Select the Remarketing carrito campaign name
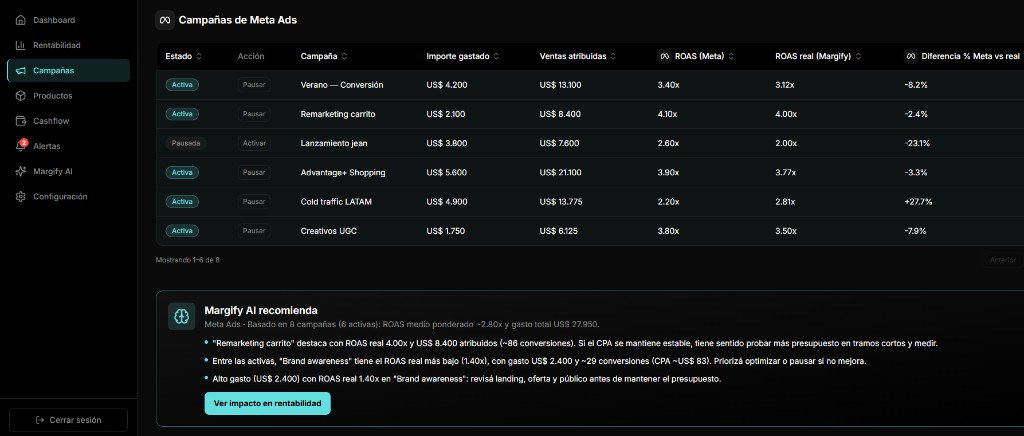This screenshot has height=436, width=1024. (337, 114)
